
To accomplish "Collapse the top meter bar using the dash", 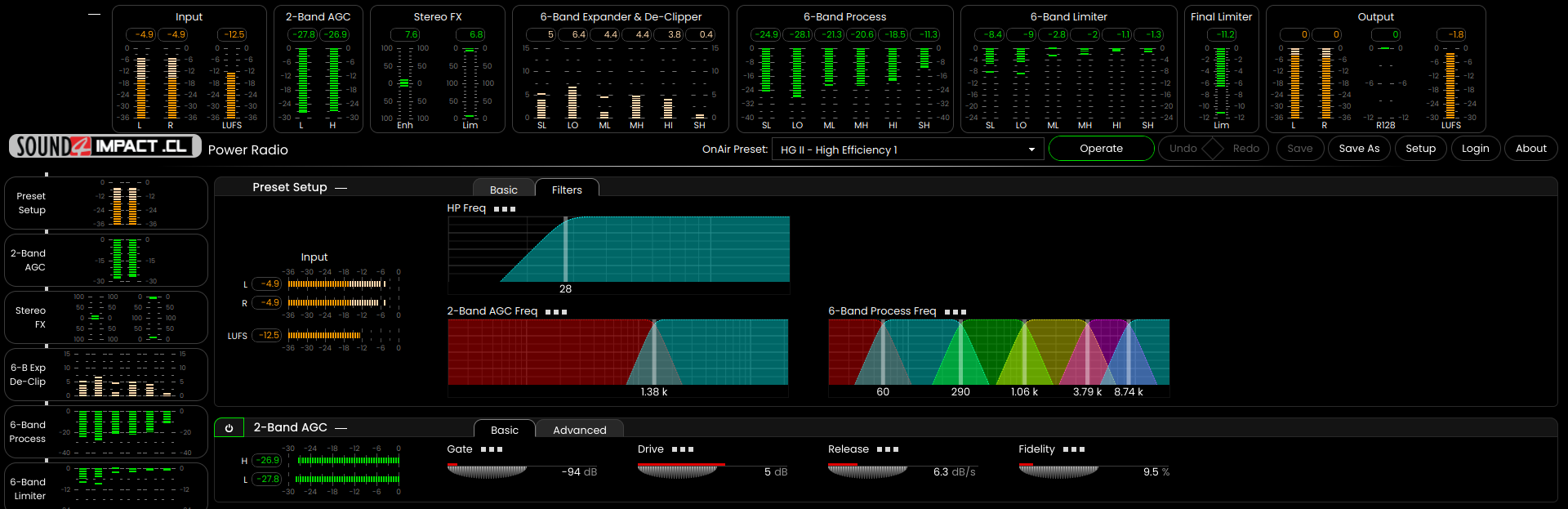I will point(95,14).
